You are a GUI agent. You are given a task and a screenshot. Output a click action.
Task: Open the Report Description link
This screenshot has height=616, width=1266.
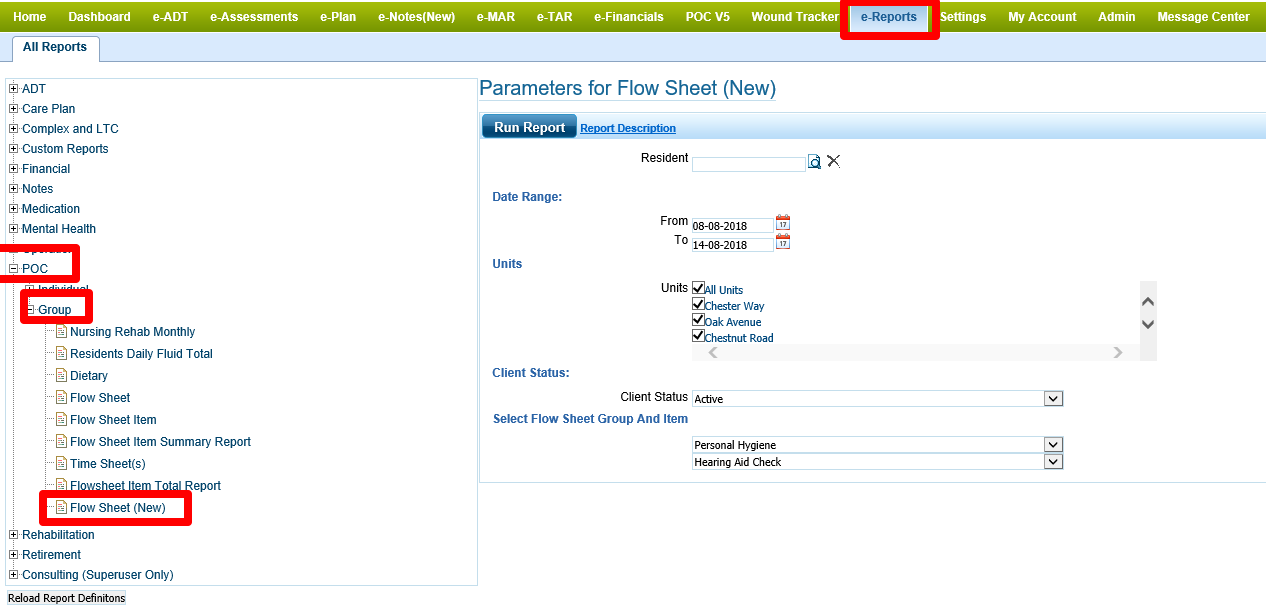coord(628,128)
